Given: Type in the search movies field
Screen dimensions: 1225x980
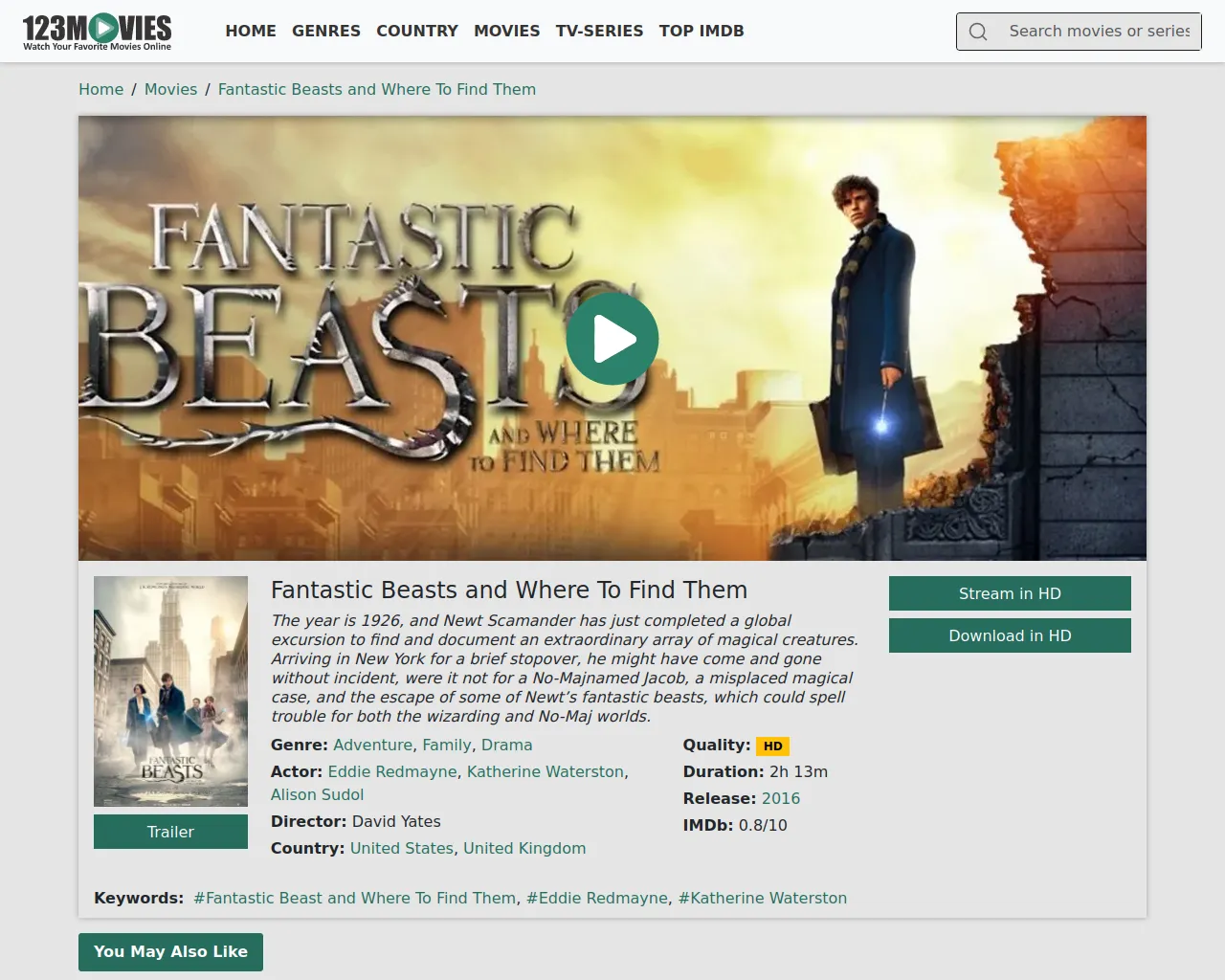Looking at the screenshot, I should [1099, 32].
